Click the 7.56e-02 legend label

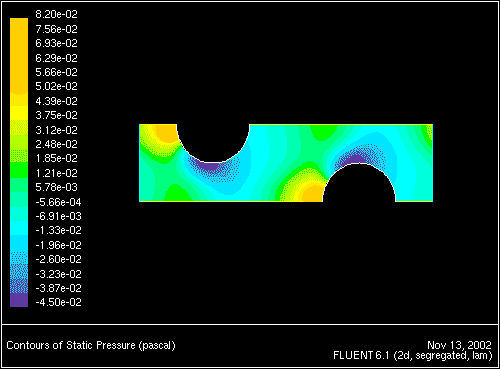click(x=56, y=29)
